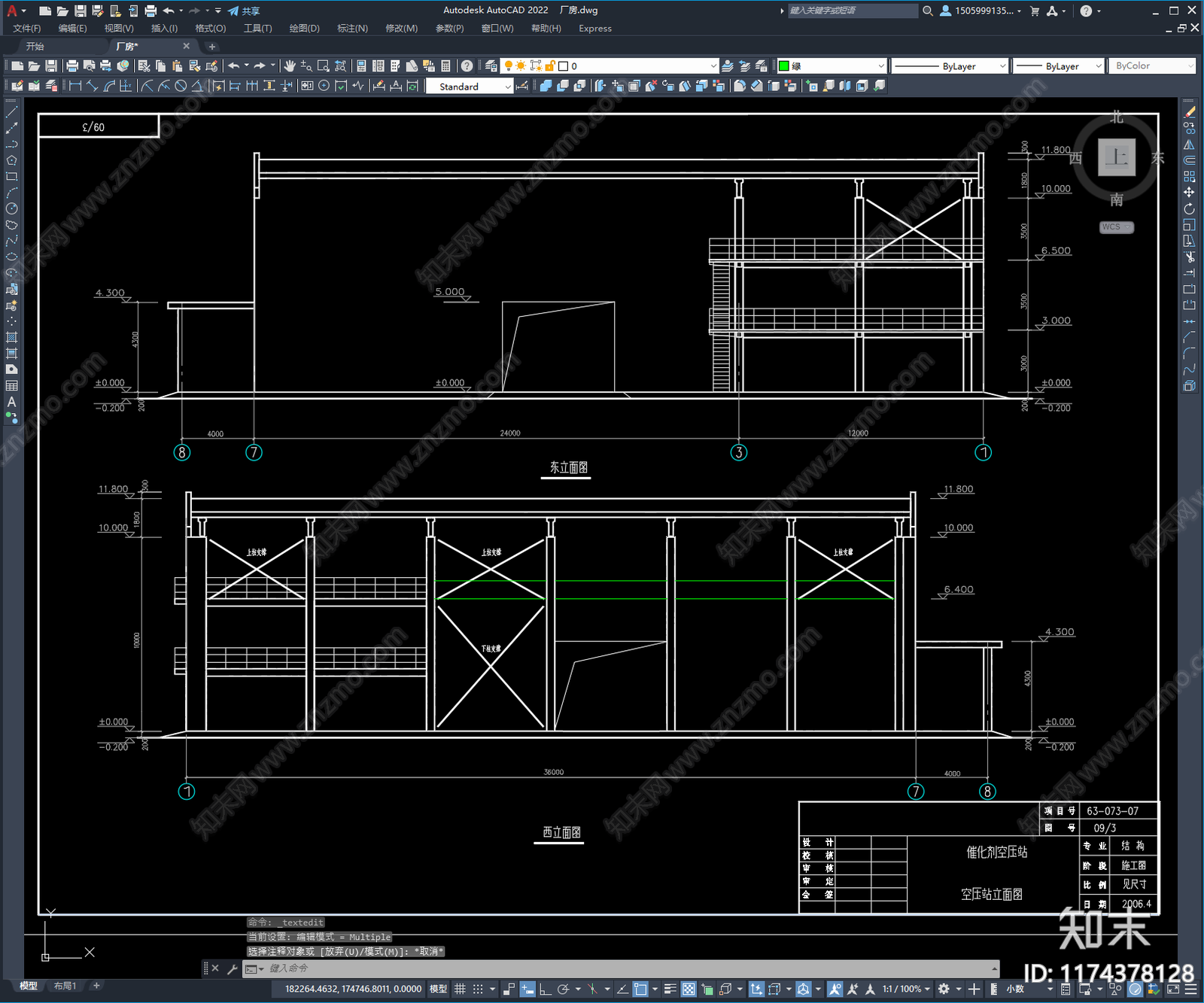This screenshot has width=1204, height=1003.
Task: Click the Mirror tool in right toolbar
Action: pyautogui.click(x=1189, y=144)
